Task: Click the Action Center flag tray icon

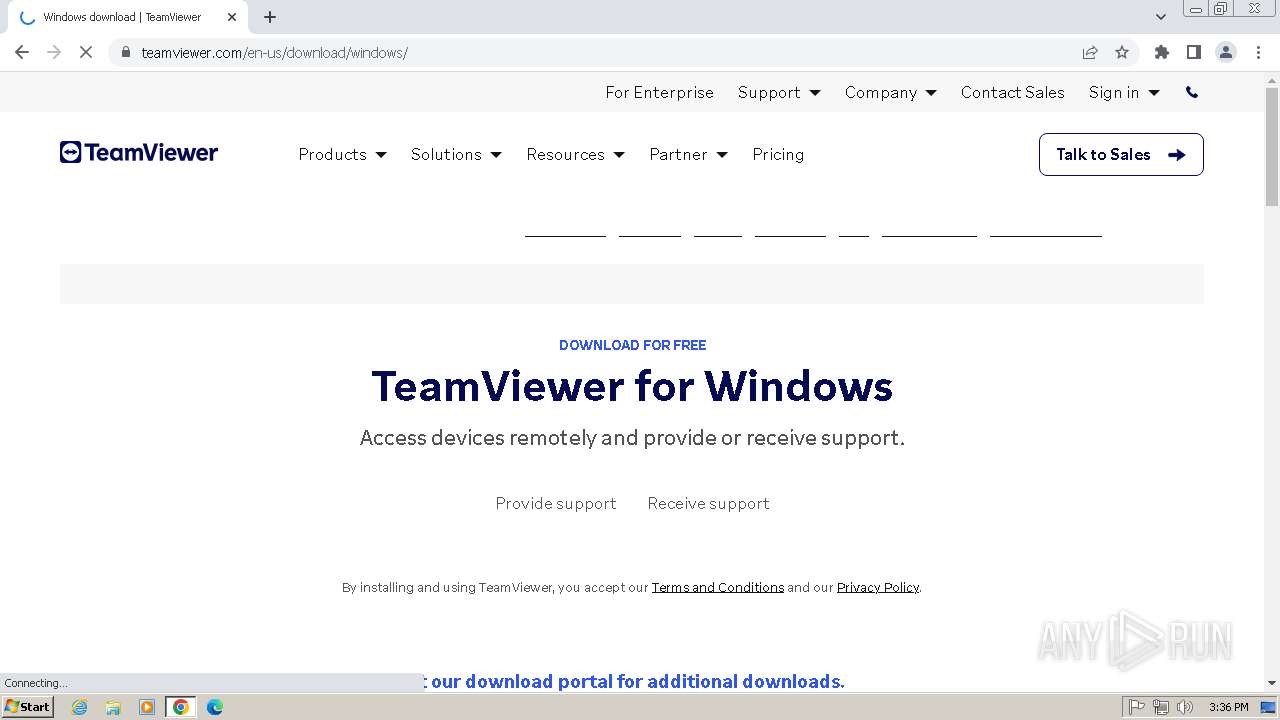Action: point(1137,707)
